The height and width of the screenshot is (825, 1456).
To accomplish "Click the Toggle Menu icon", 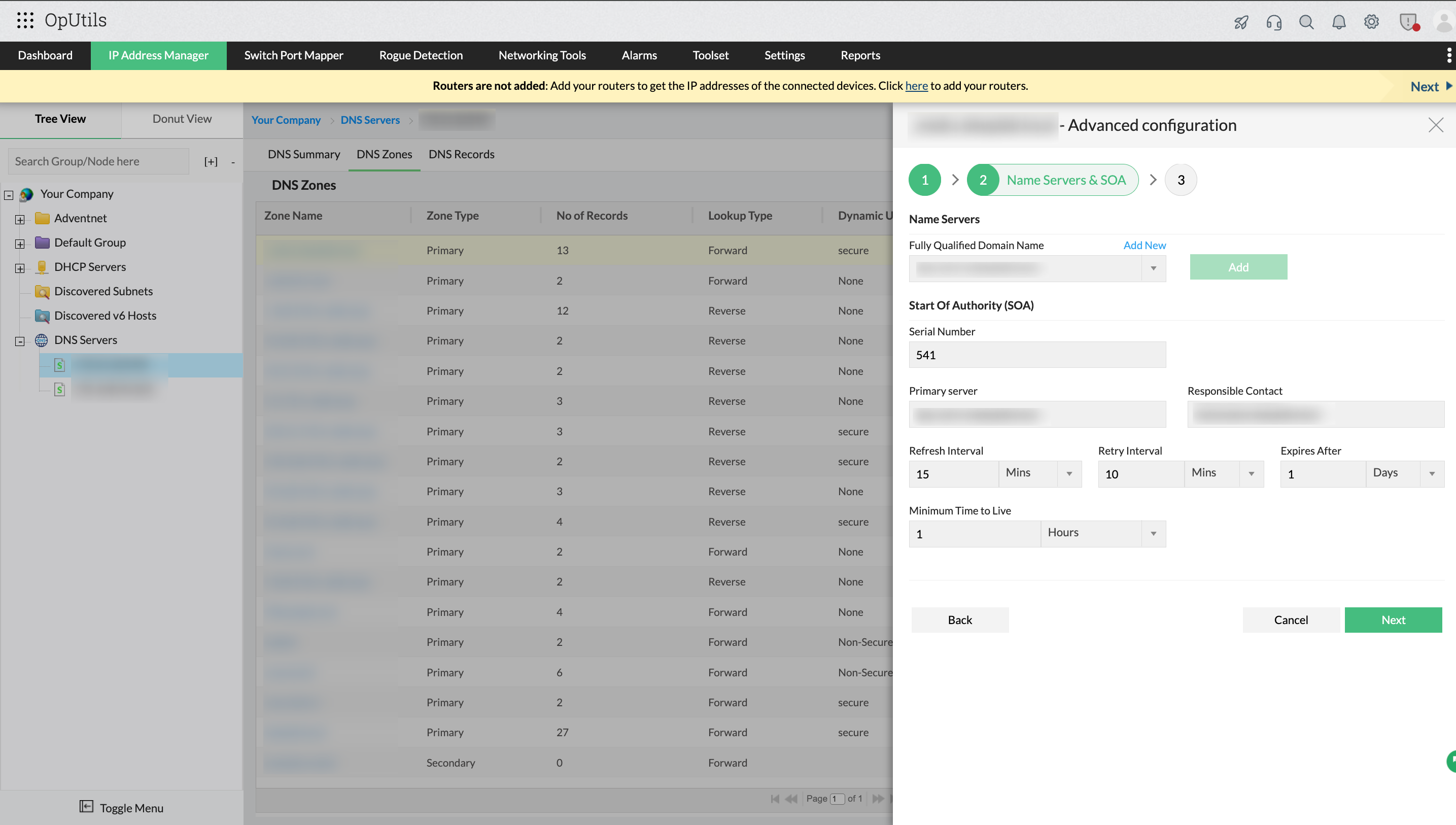I will click(x=86, y=806).
